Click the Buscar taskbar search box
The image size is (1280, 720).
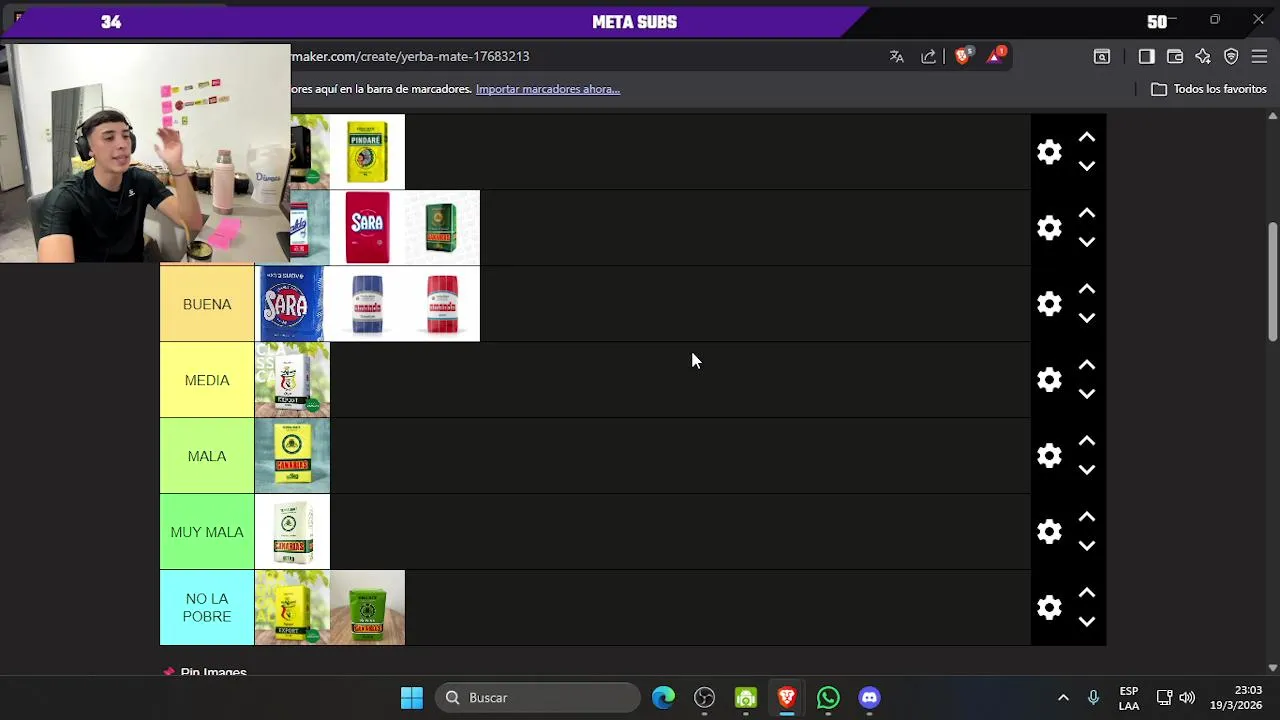538,698
